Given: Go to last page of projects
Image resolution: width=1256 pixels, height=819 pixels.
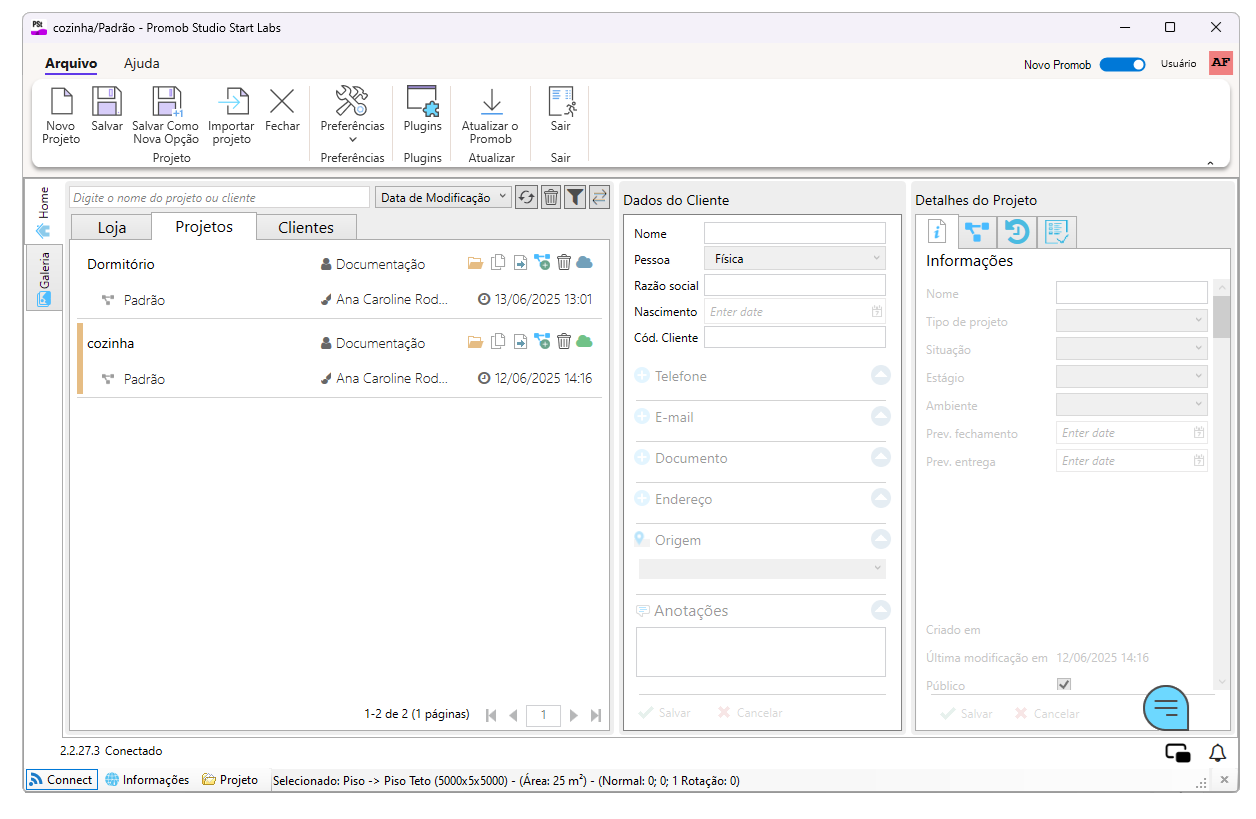Looking at the screenshot, I should 596,715.
